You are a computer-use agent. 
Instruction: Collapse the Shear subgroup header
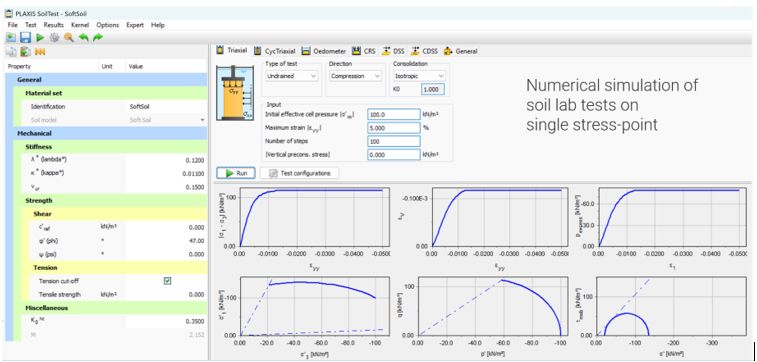point(114,214)
